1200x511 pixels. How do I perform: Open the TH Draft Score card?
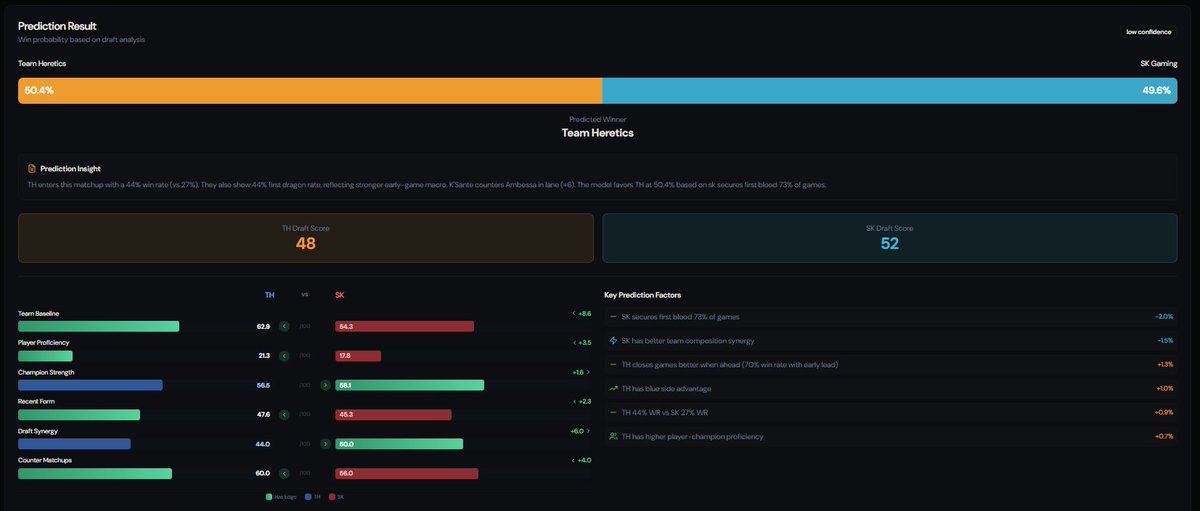(x=306, y=237)
